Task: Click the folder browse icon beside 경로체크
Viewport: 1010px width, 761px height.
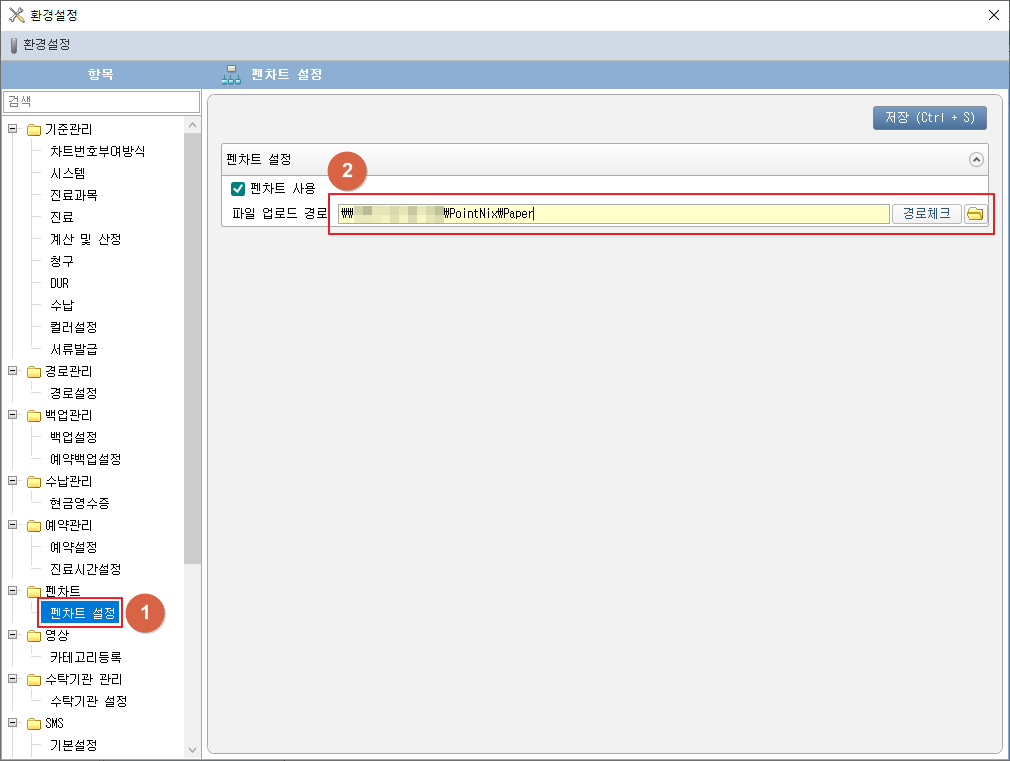Action: pos(975,213)
